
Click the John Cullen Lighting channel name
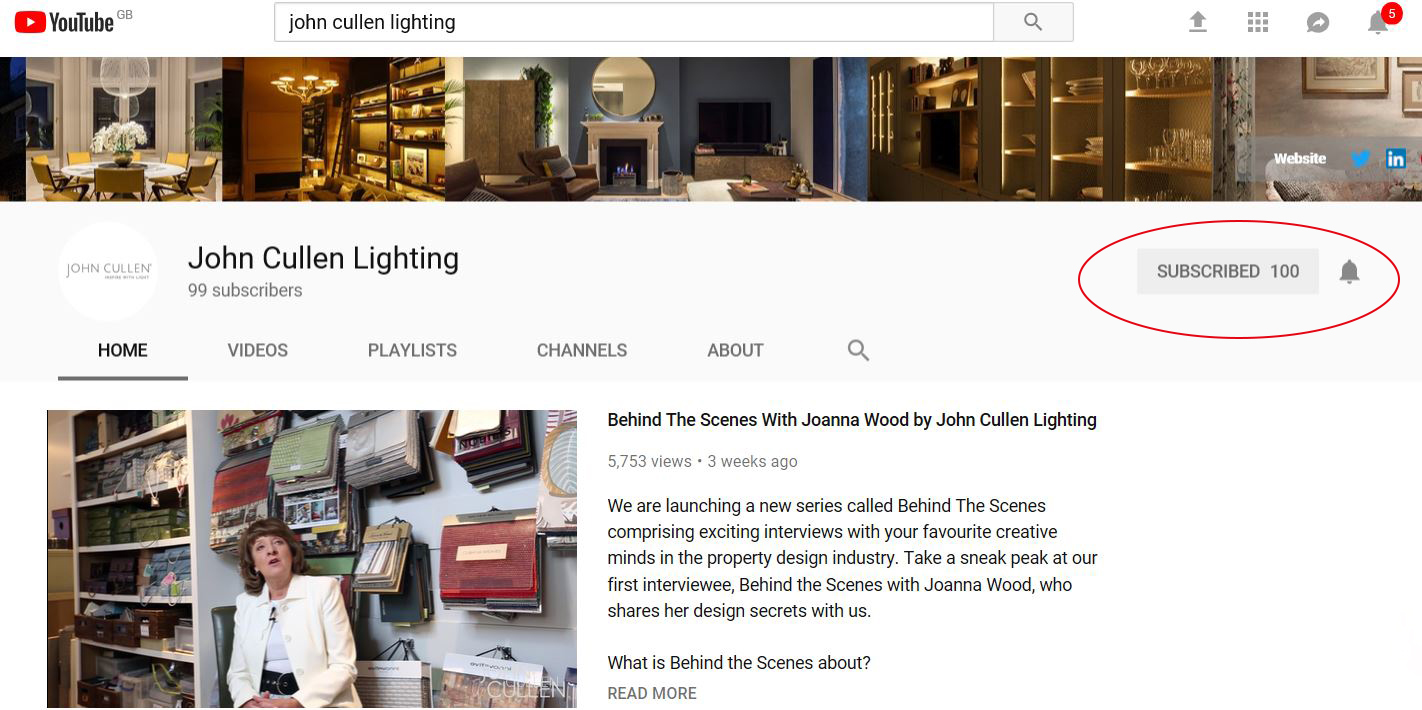point(323,258)
